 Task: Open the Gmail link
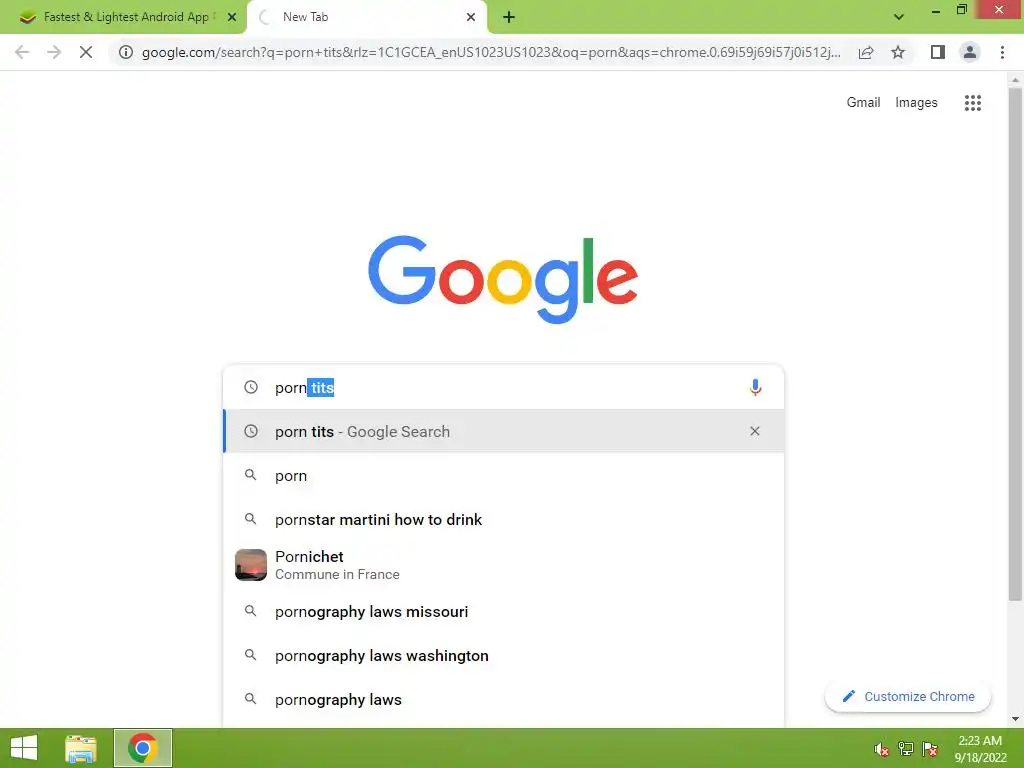click(863, 103)
